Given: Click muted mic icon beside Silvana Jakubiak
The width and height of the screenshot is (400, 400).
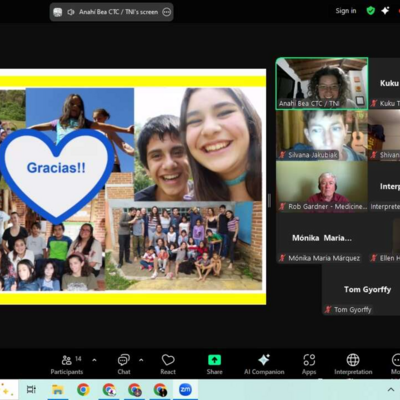Looking at the screenshot, I should 282,155.
